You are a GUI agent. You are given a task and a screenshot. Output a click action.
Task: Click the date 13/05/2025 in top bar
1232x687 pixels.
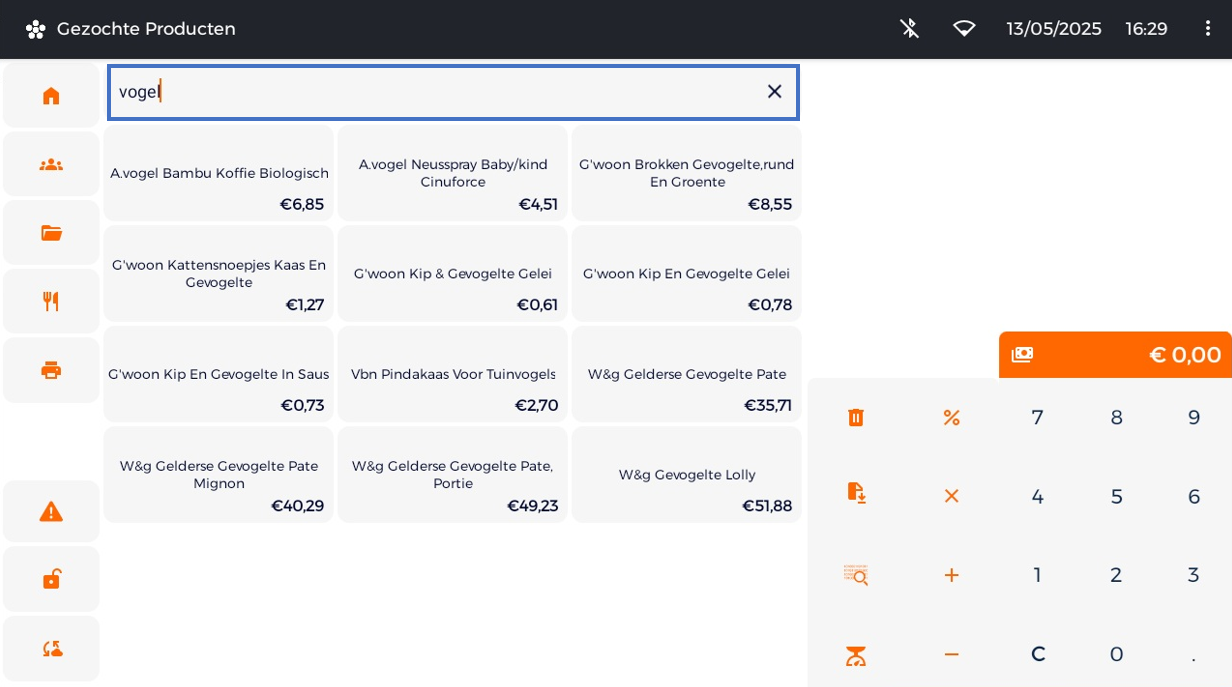click(x=1054, y=29)
